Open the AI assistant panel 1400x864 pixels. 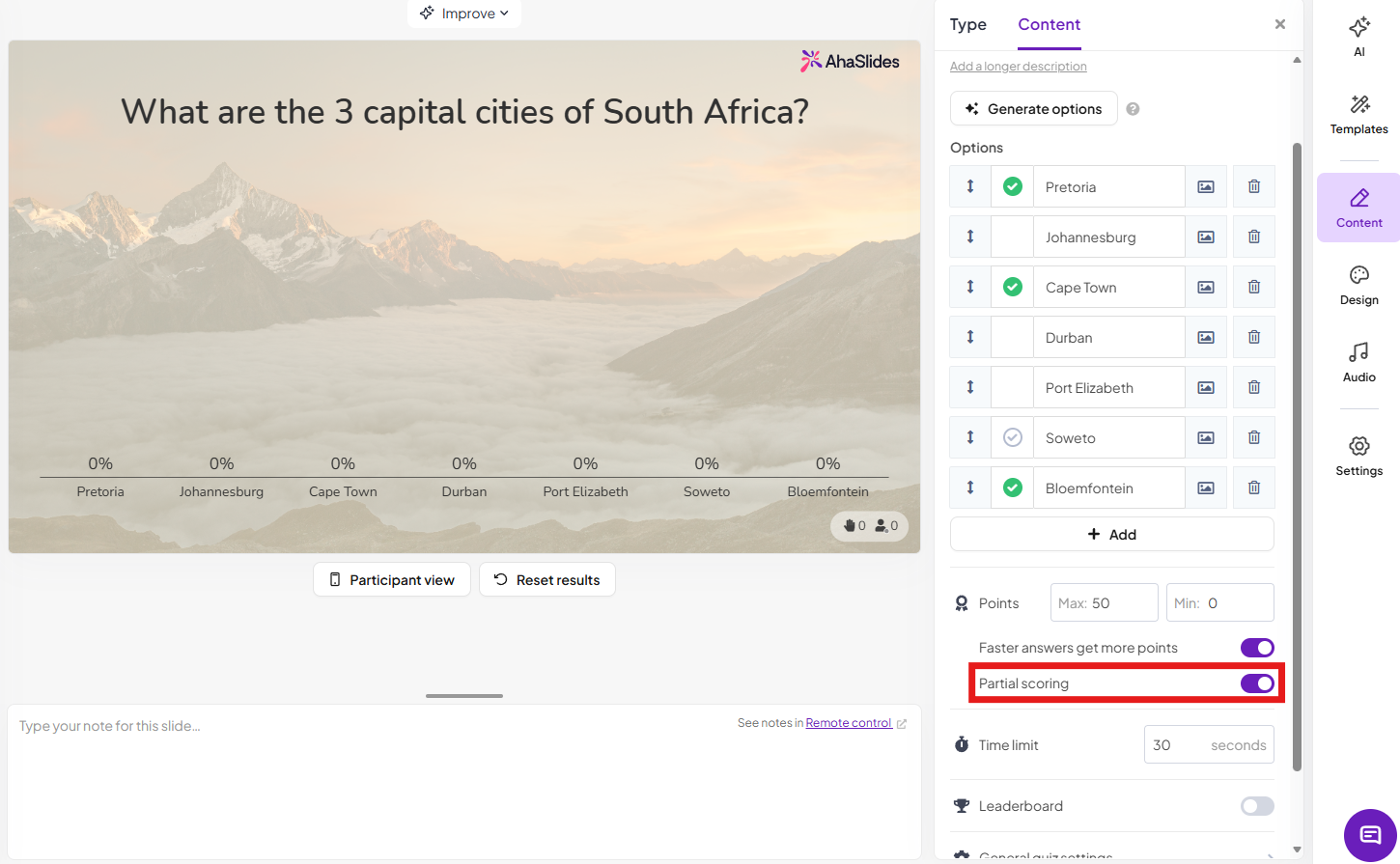click(x=1358, y=36)
